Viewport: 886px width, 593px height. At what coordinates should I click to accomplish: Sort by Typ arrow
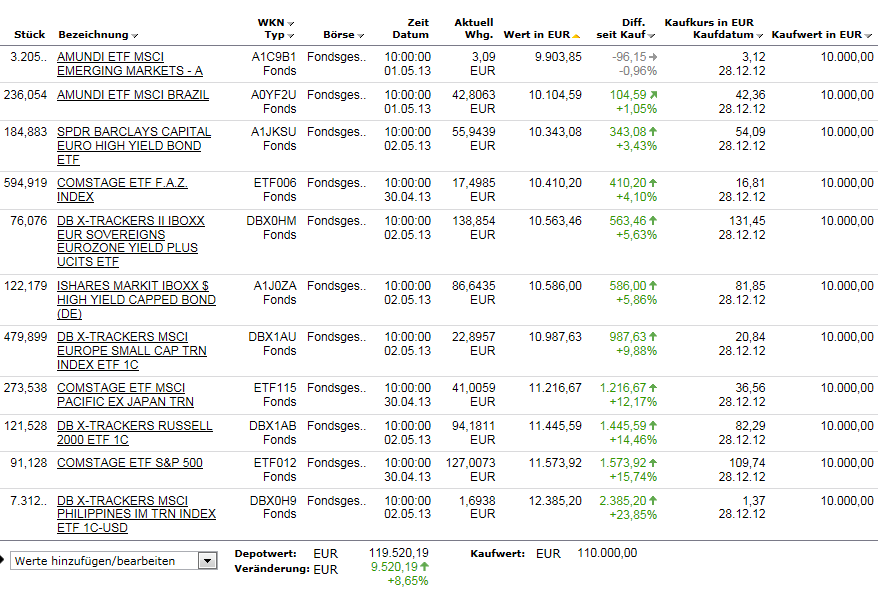pos(290,36)
